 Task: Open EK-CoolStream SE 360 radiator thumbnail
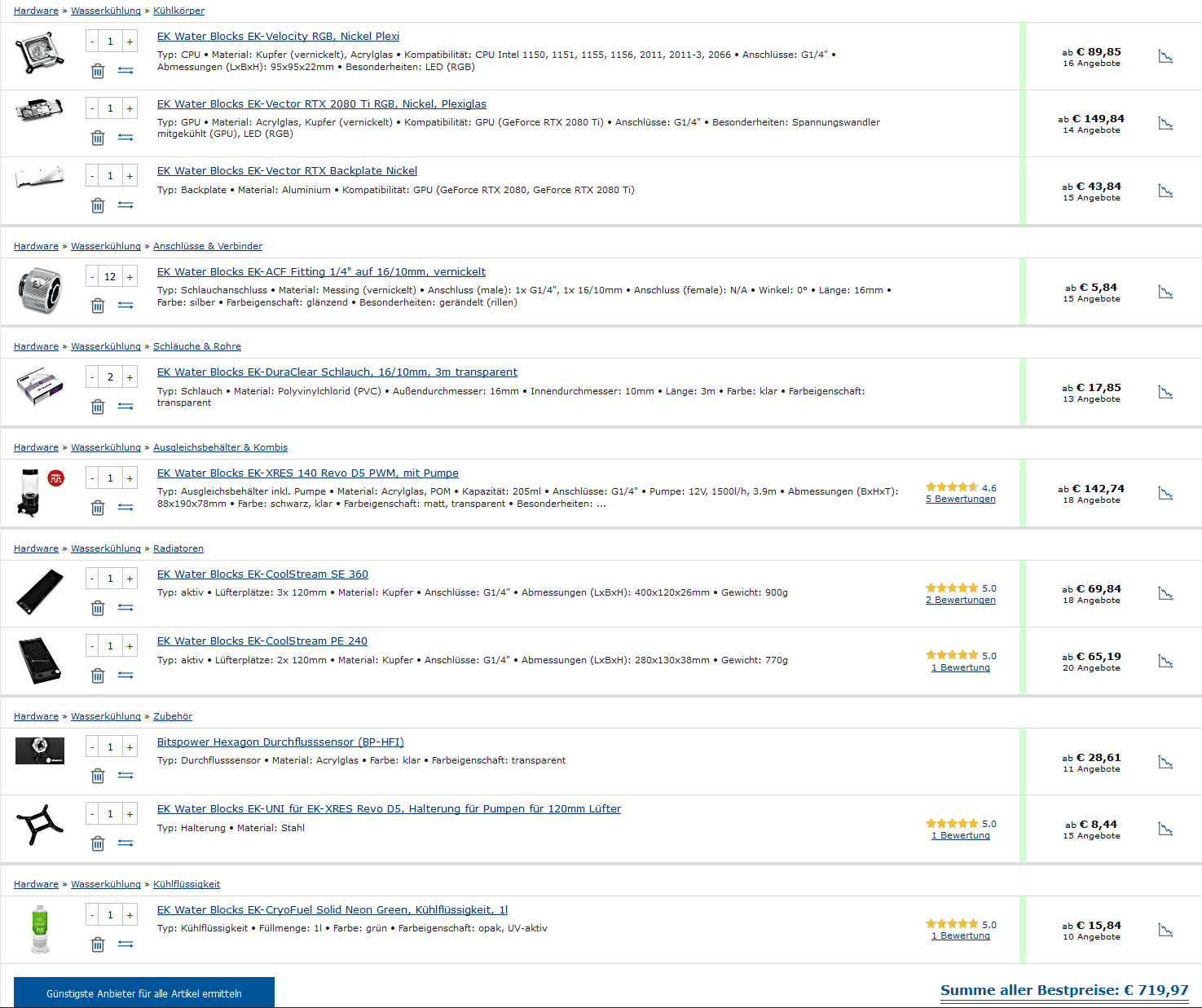[x=40, y=592]
